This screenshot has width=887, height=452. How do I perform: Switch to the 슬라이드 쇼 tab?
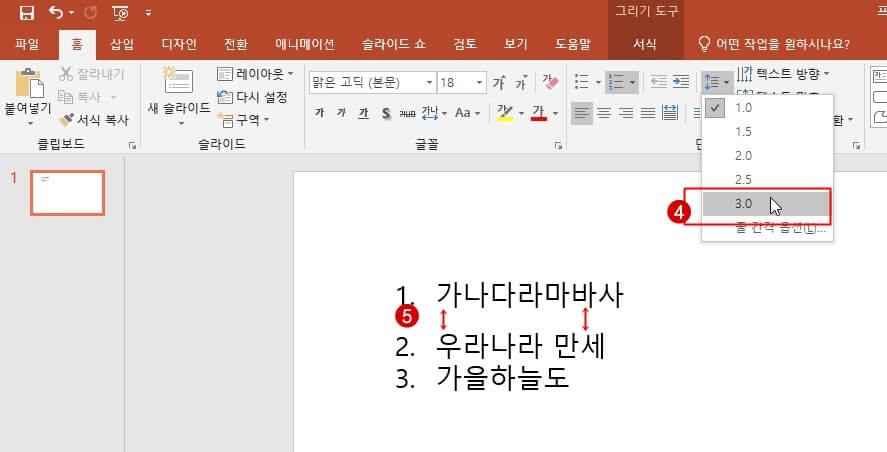[394, 44]
